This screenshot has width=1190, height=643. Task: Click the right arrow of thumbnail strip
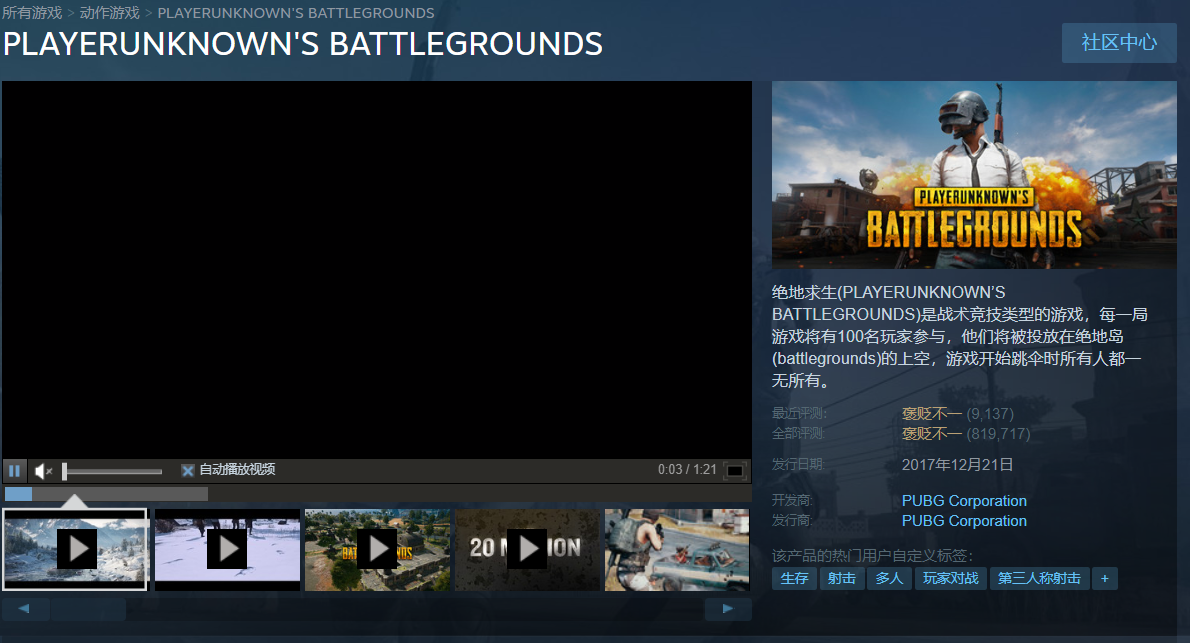pos(728,609)
